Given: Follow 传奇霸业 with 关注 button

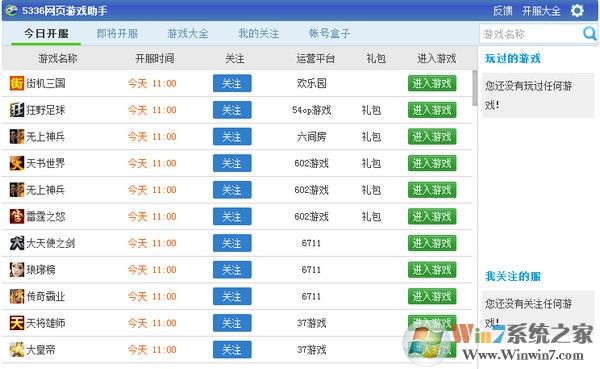Looking at the screenshot, I should click(232, 296).
